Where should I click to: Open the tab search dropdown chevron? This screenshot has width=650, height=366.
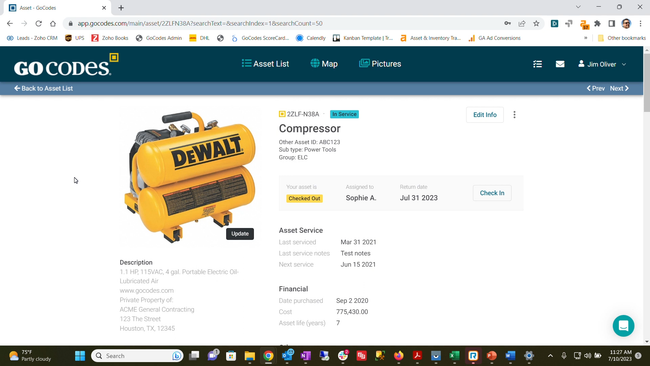point(578,7)
